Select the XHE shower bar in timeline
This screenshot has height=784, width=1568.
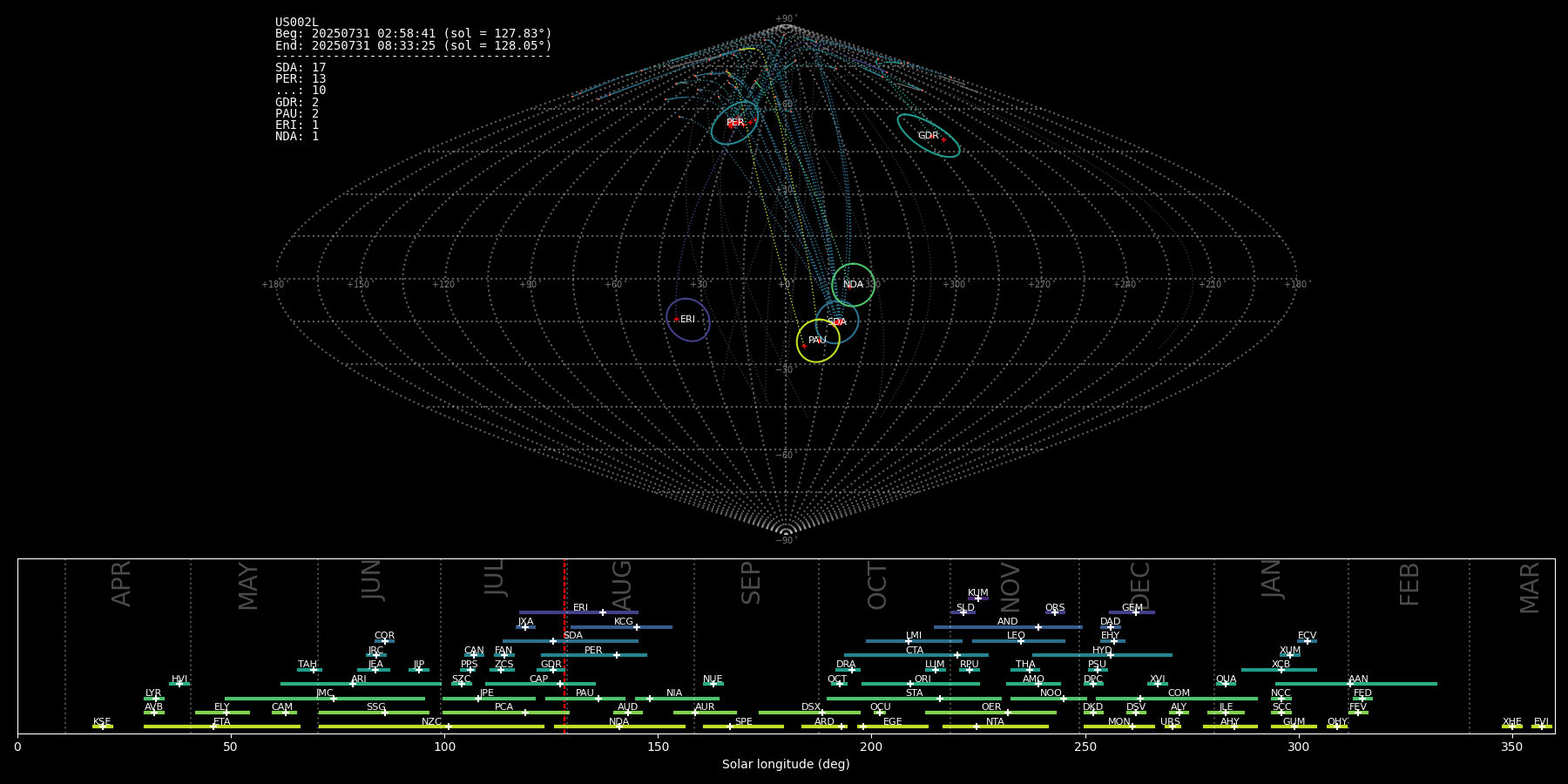pyautogui.click(x=1512, y=727)
